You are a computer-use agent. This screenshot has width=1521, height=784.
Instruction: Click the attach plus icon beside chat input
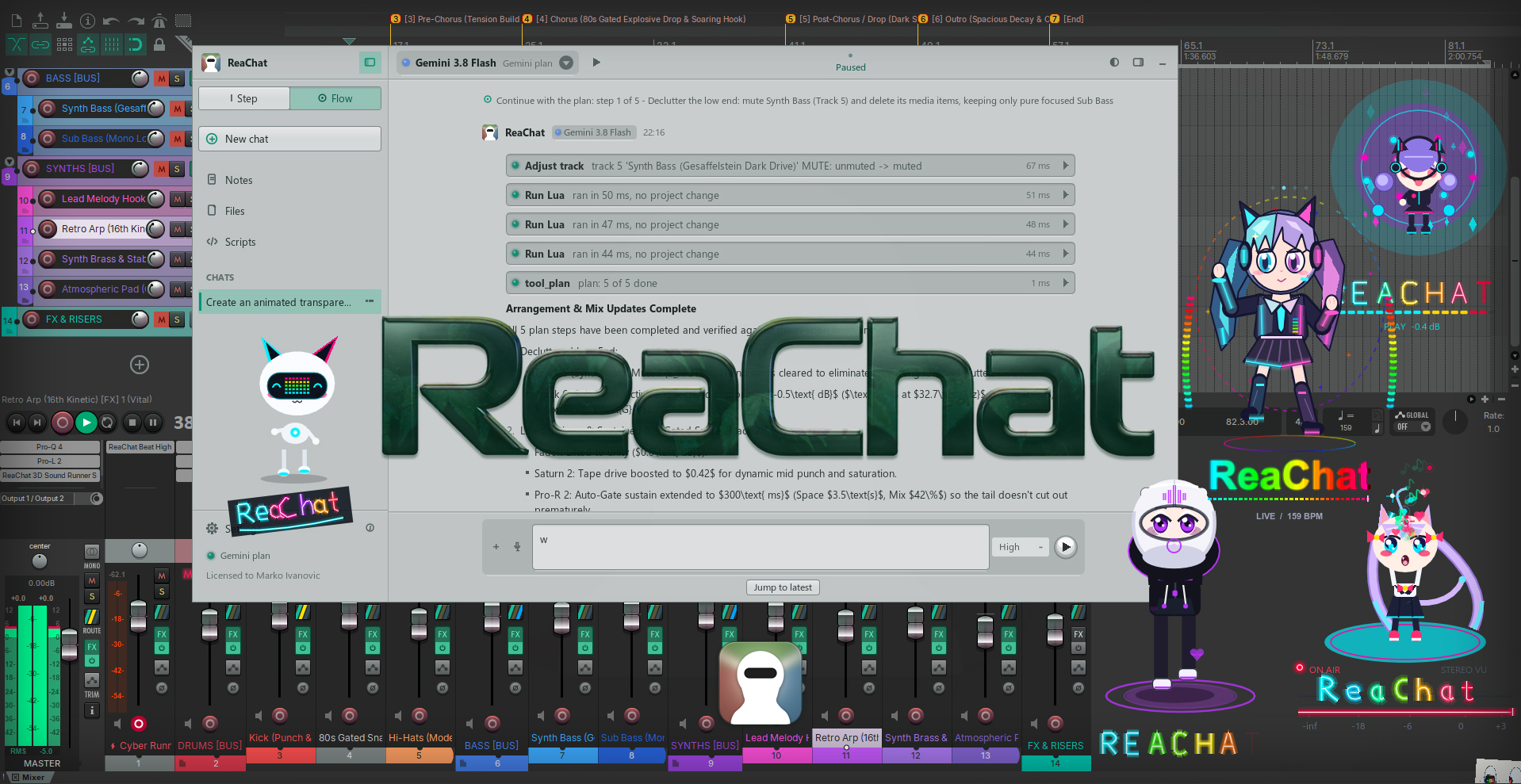click(496, 546)
